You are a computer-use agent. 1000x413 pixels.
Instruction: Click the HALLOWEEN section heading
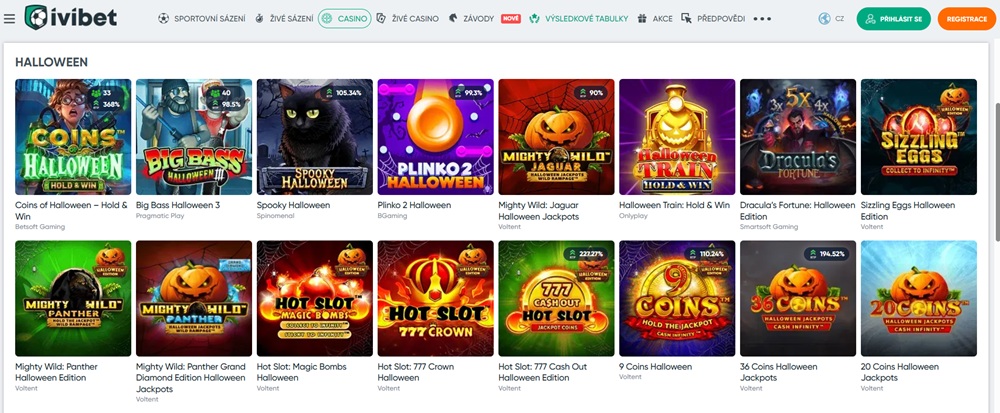[x=52, y=62]
